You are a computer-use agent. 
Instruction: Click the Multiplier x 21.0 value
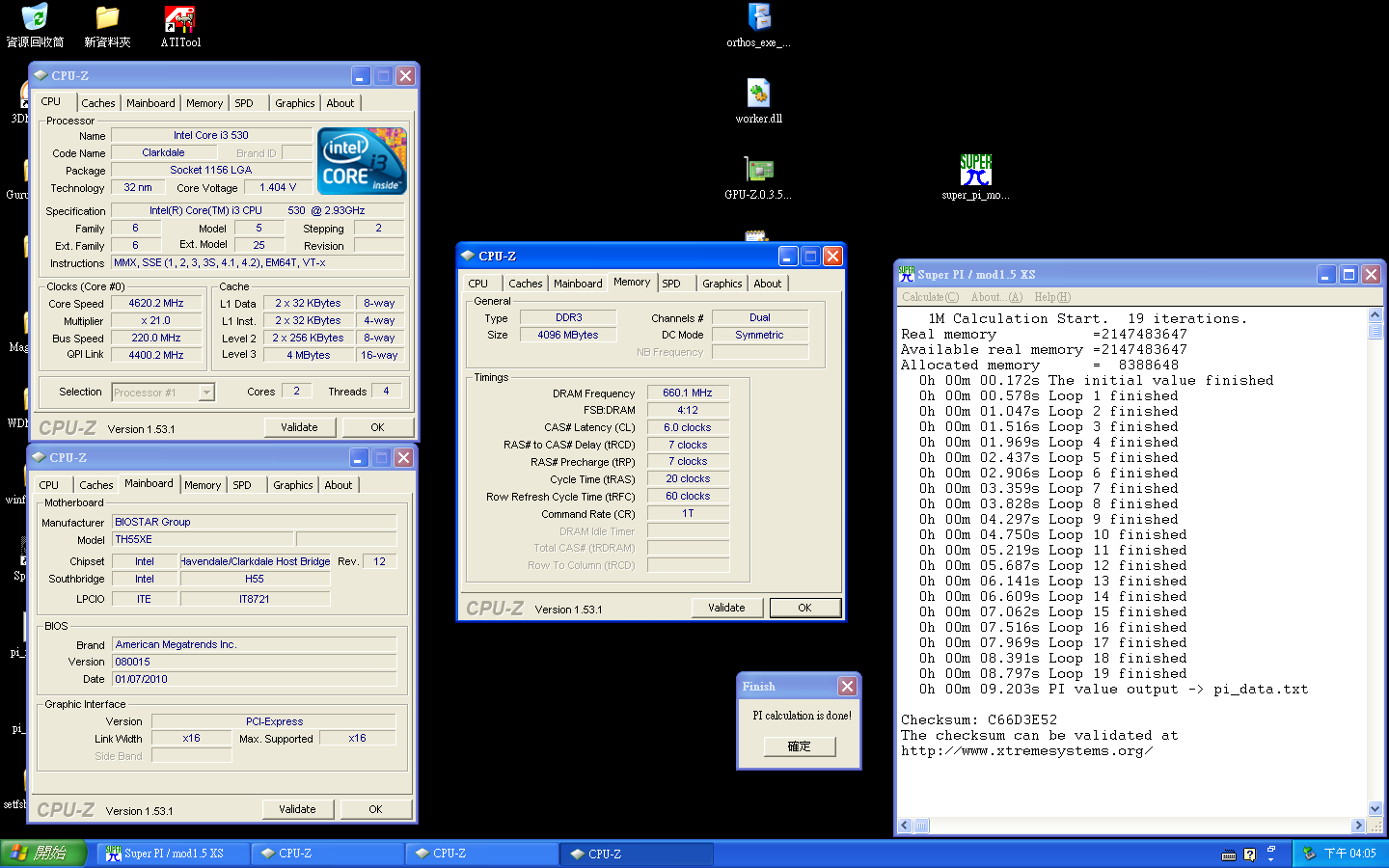click(156, 320)
